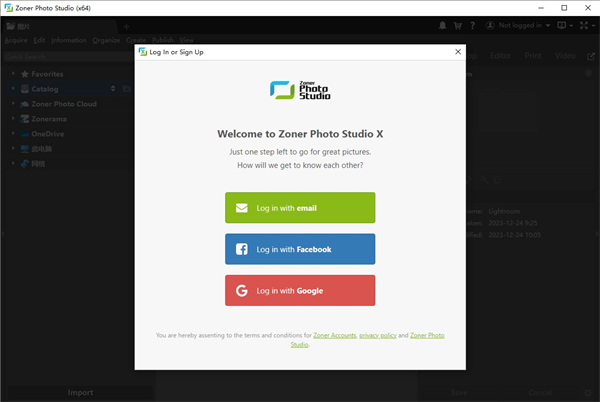Click the Facebook logo icon

pos(241,249)
